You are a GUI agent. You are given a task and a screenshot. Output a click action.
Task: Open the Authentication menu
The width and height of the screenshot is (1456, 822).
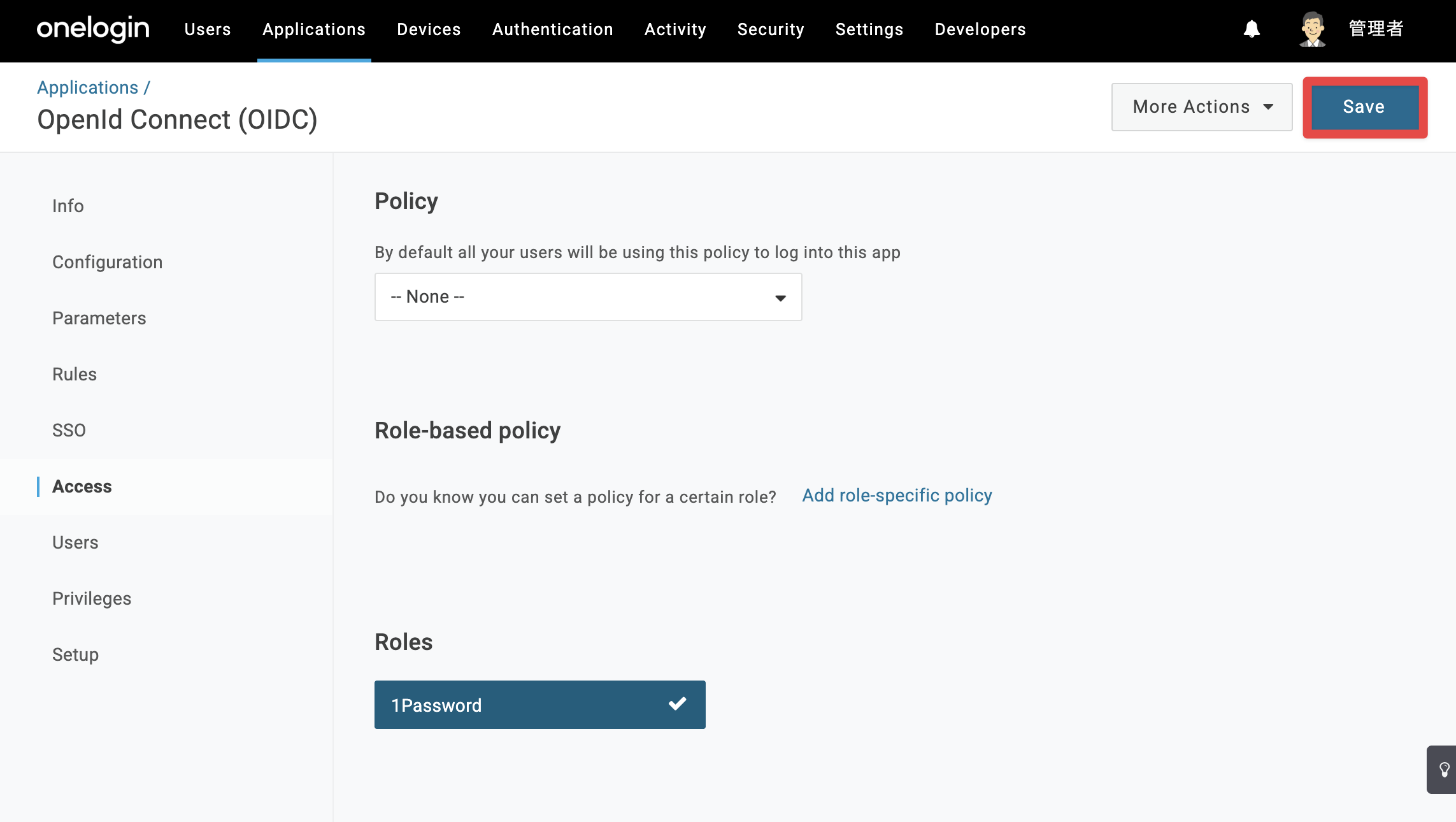(x=553, y=29)
